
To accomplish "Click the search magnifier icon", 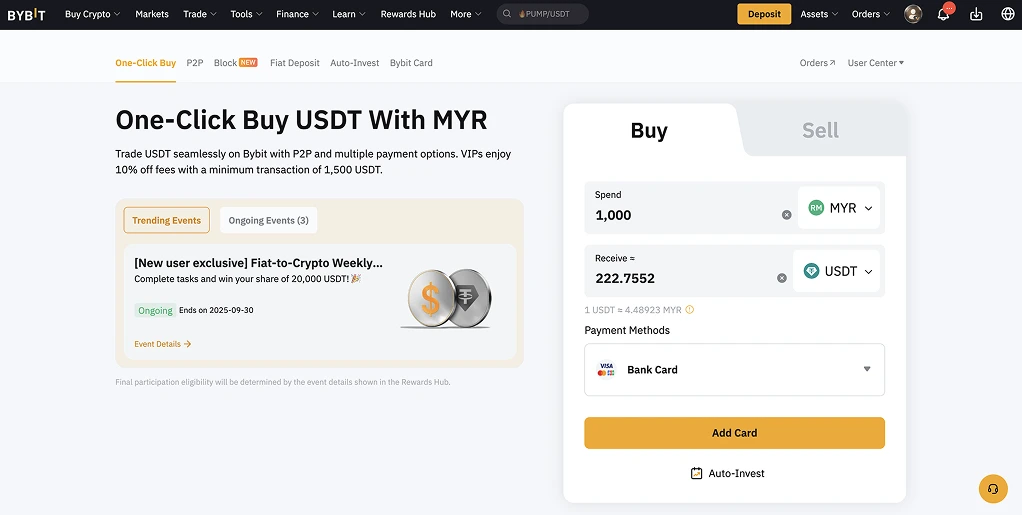I will (x=509, y=14).
